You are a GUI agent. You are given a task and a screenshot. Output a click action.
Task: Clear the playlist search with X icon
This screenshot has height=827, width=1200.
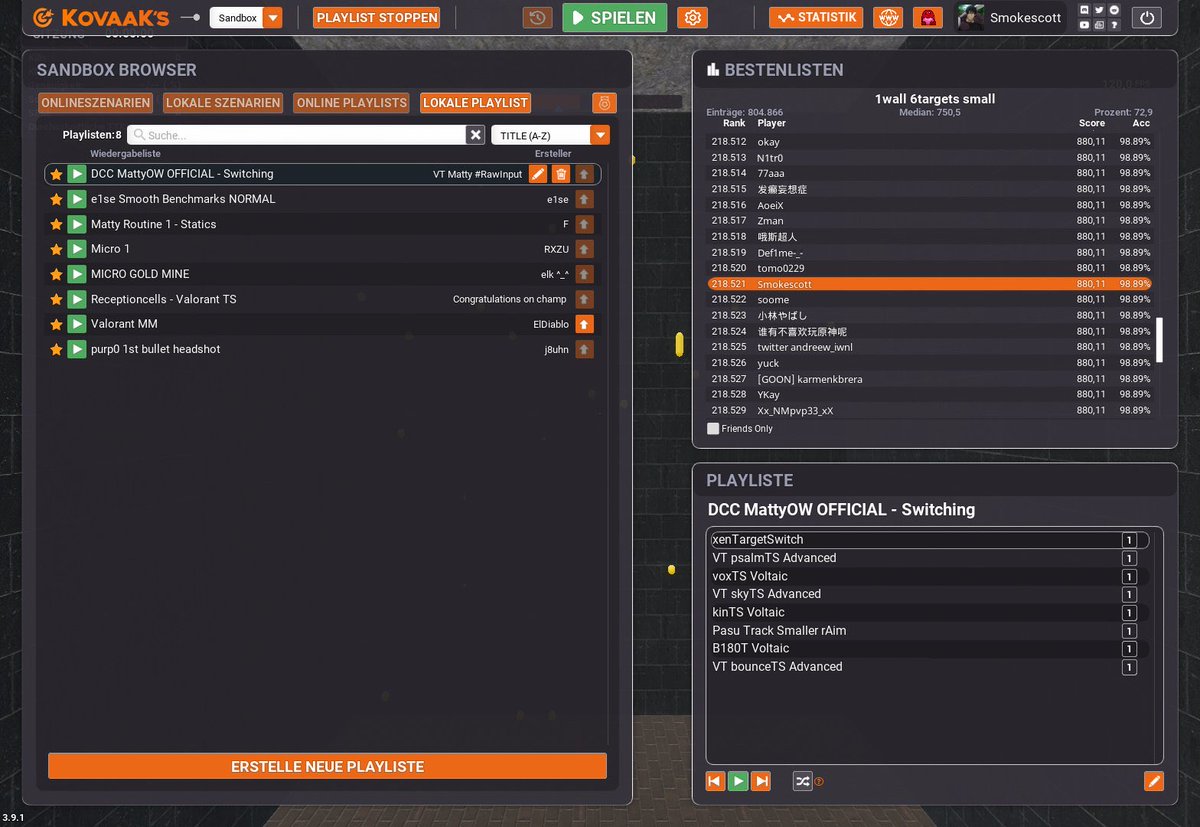pyautogui.click(x=475, y=135)
